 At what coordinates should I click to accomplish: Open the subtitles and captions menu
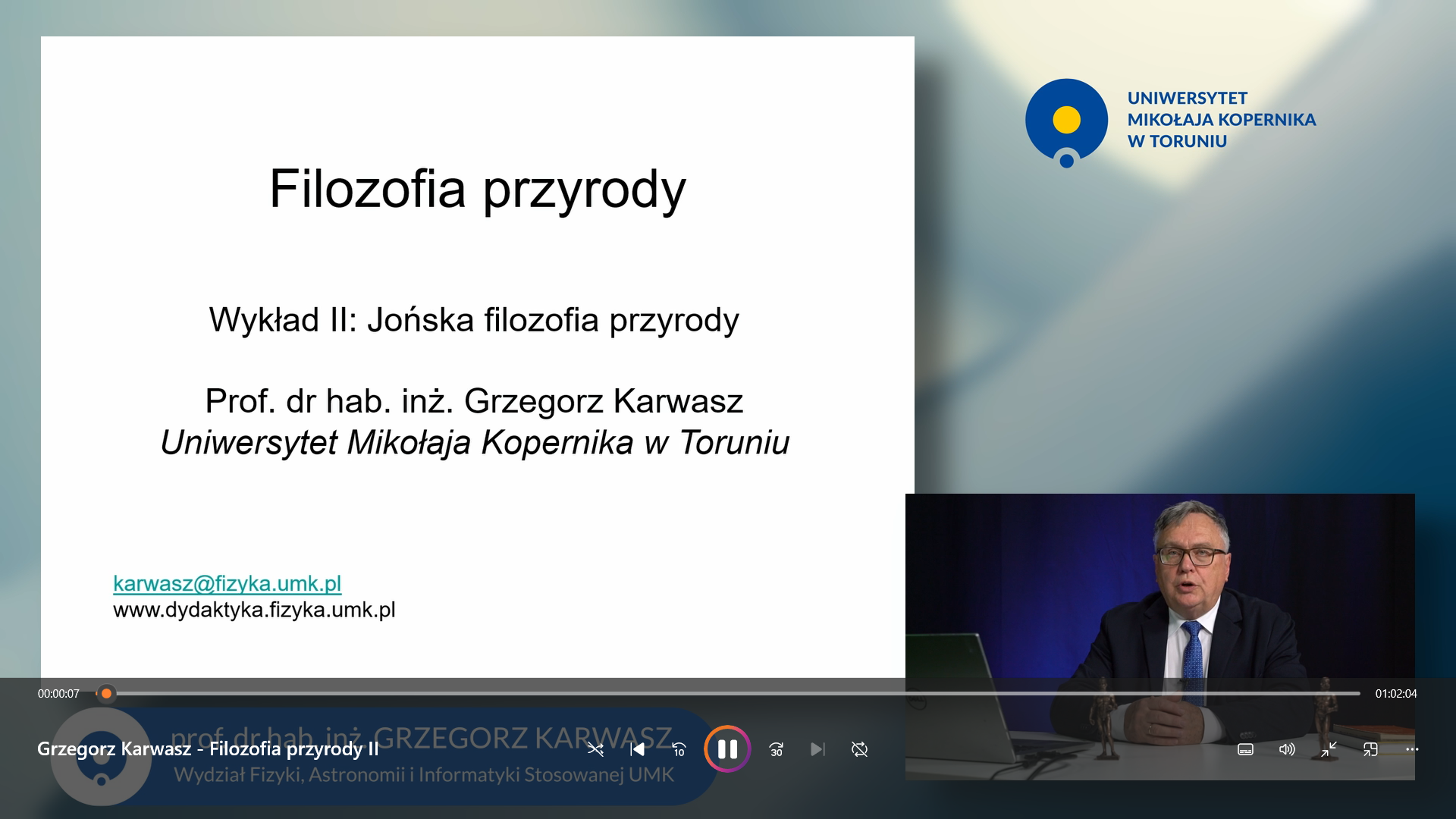click(1245, 749)
